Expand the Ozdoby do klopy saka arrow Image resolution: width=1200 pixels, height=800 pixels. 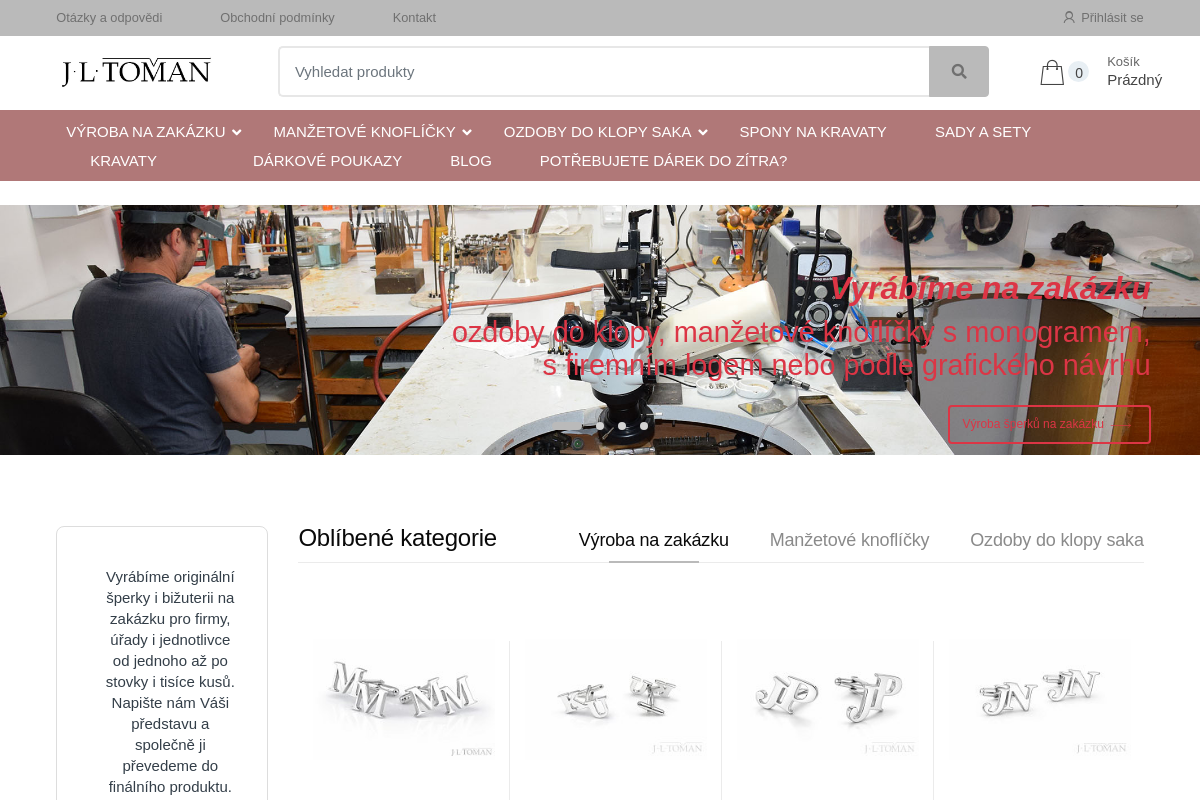click(x=703, y=132)
